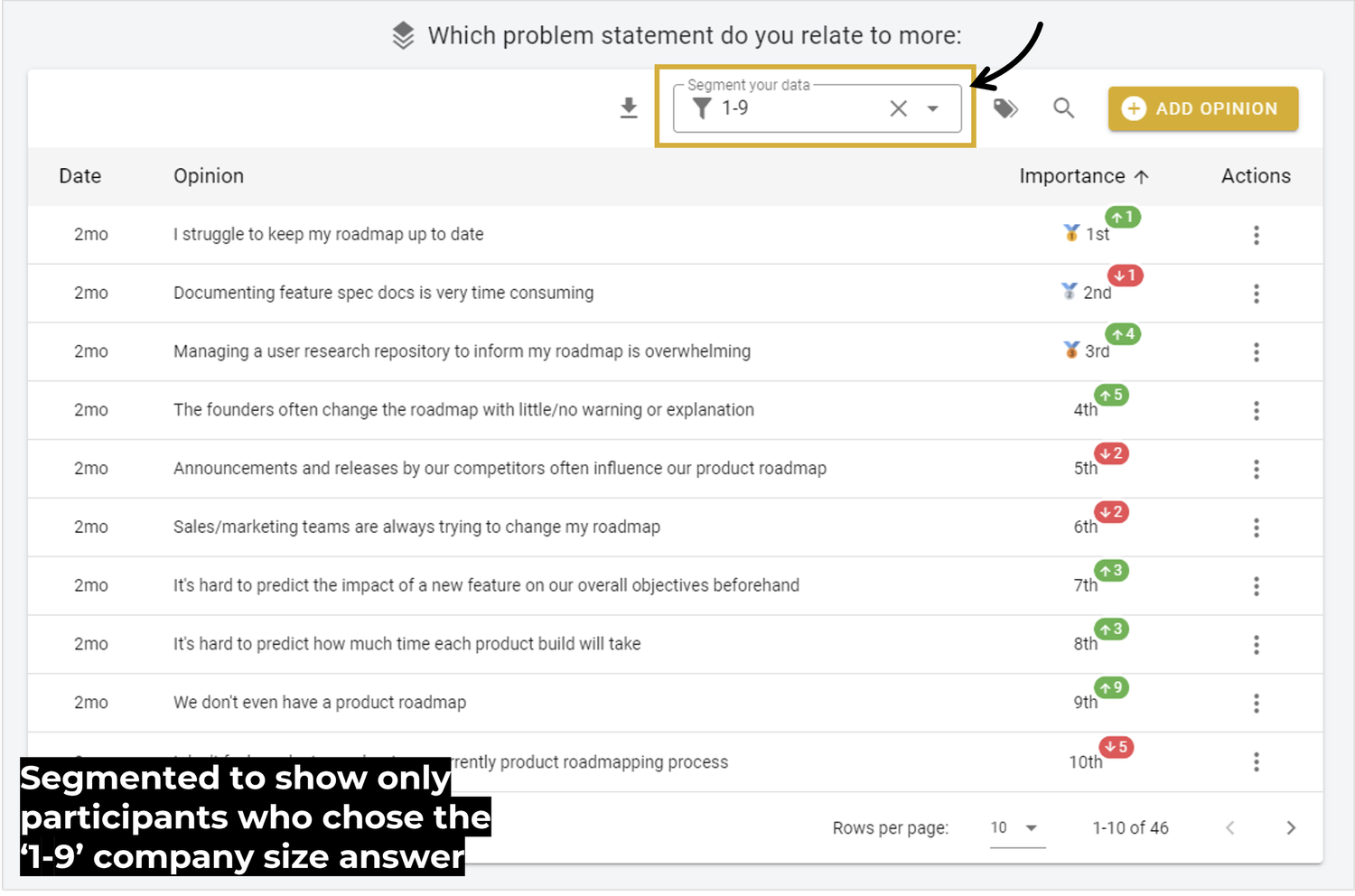This screenshot has height=896, width=1355.
Task: Open the tags icon next to search
Action: point(1005,107)
